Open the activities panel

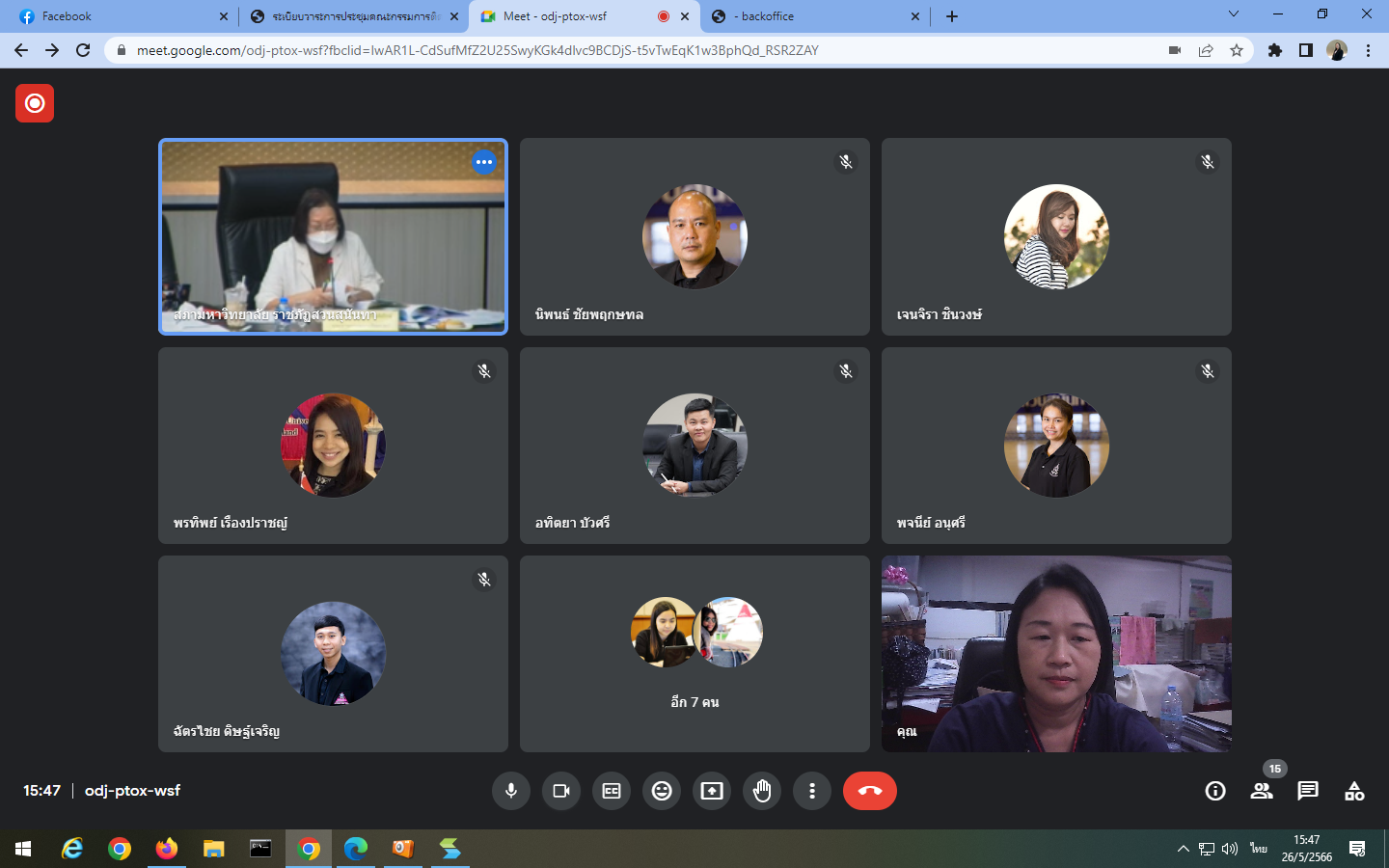1354,791
